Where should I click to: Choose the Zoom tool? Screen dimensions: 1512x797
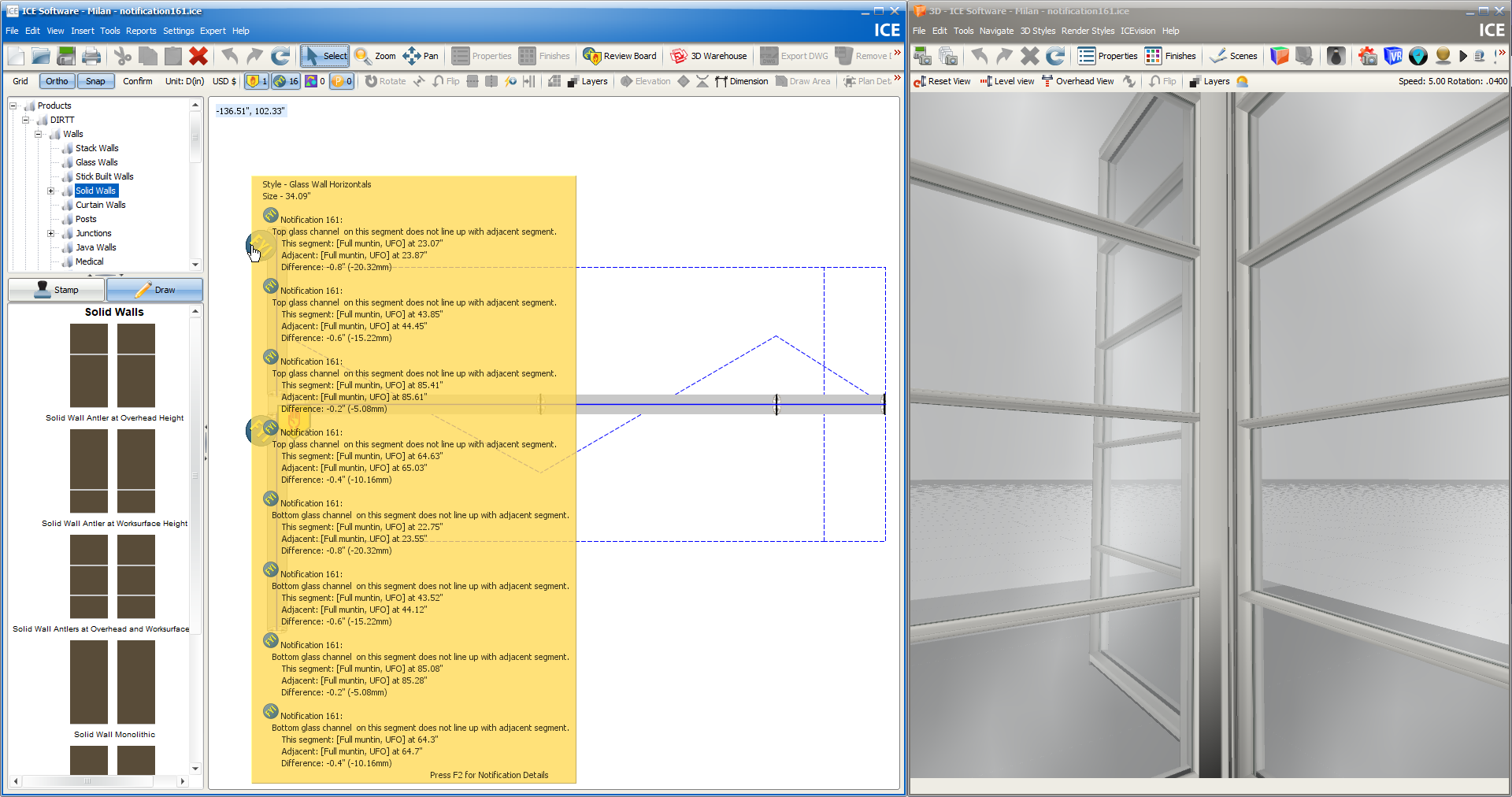(375, 56)
